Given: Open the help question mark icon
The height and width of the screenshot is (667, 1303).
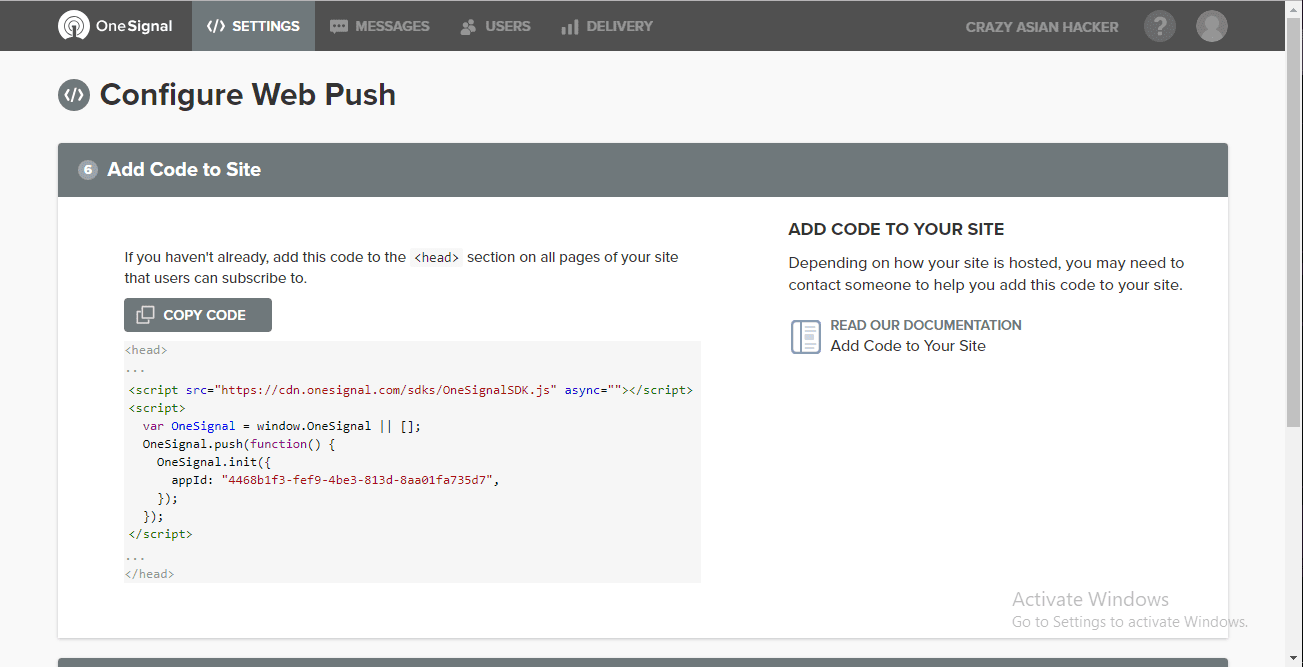Looking at the screenshot, I should pyautogui.click(x=1159, y=25).
